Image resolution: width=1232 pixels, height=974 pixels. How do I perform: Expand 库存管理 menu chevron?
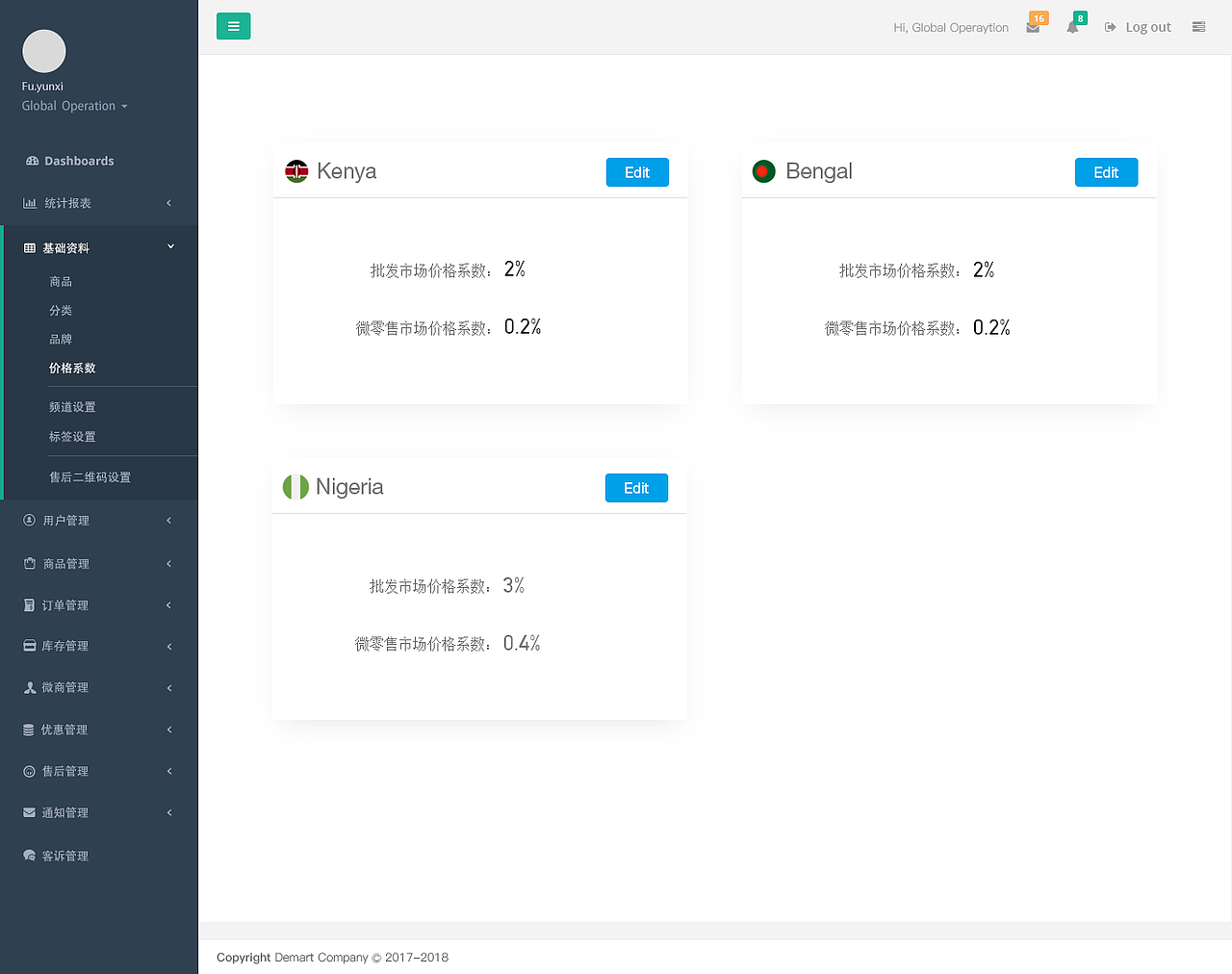pyautogui.click(x=169, y=647)
